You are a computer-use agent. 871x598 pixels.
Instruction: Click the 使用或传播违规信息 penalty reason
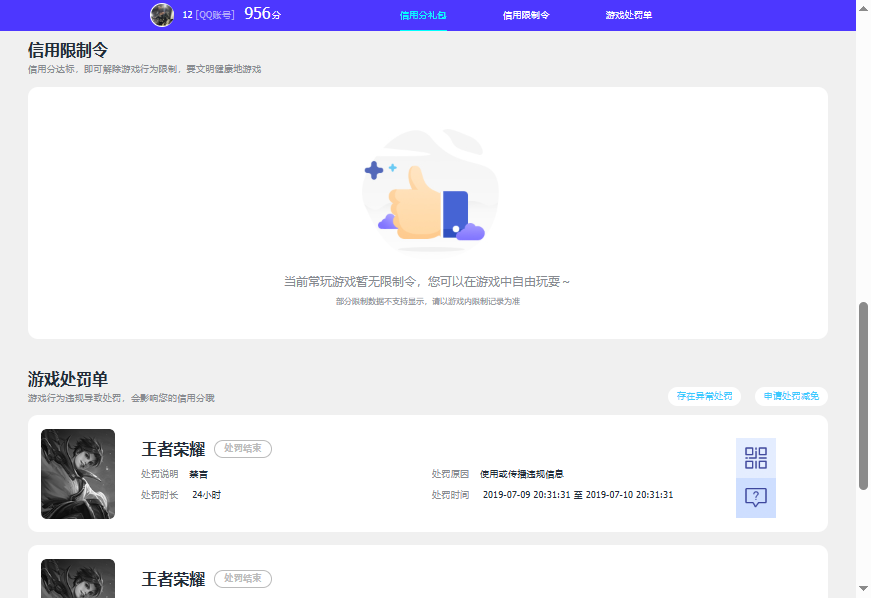pos(522,474)
